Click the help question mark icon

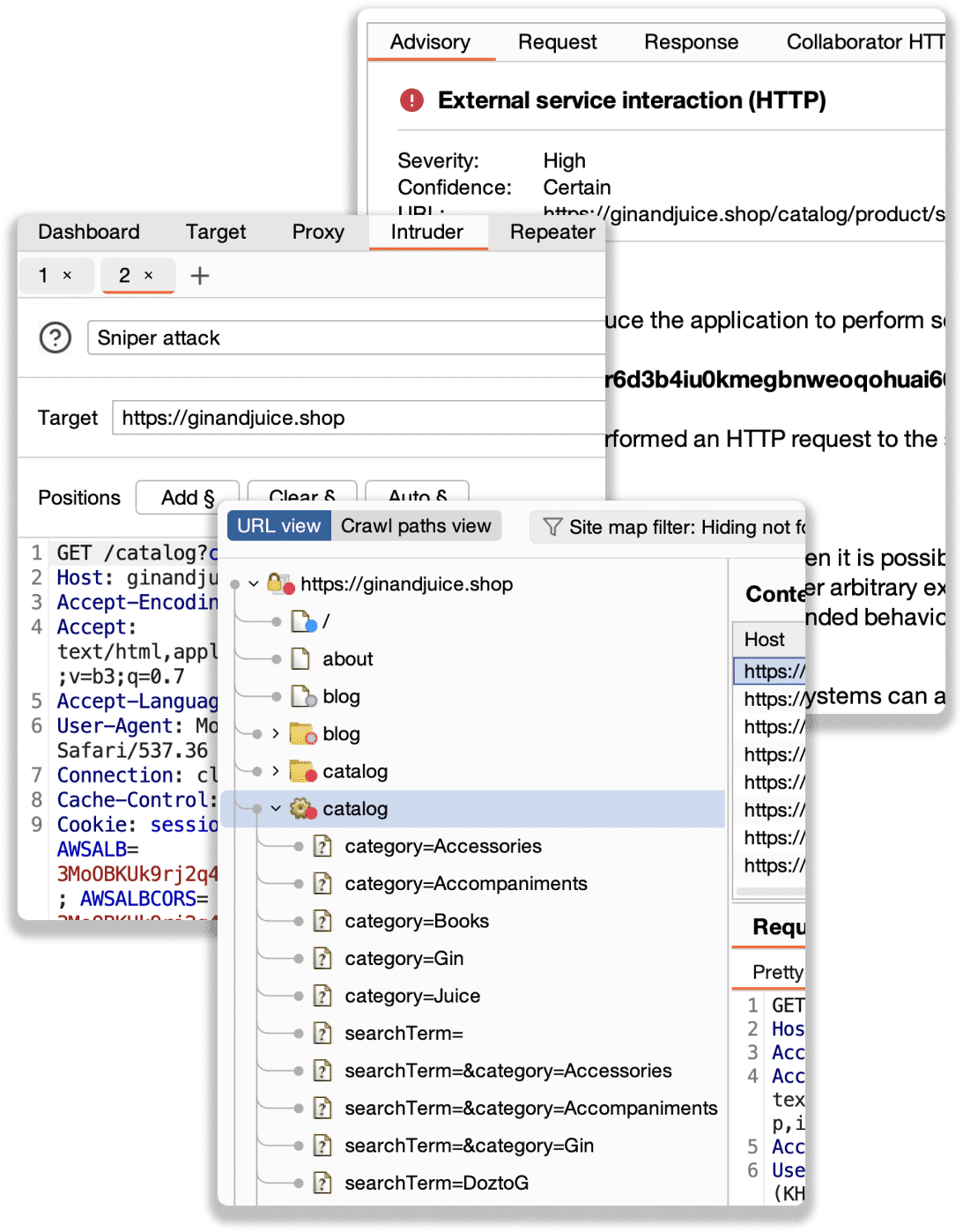click(56, 338)
